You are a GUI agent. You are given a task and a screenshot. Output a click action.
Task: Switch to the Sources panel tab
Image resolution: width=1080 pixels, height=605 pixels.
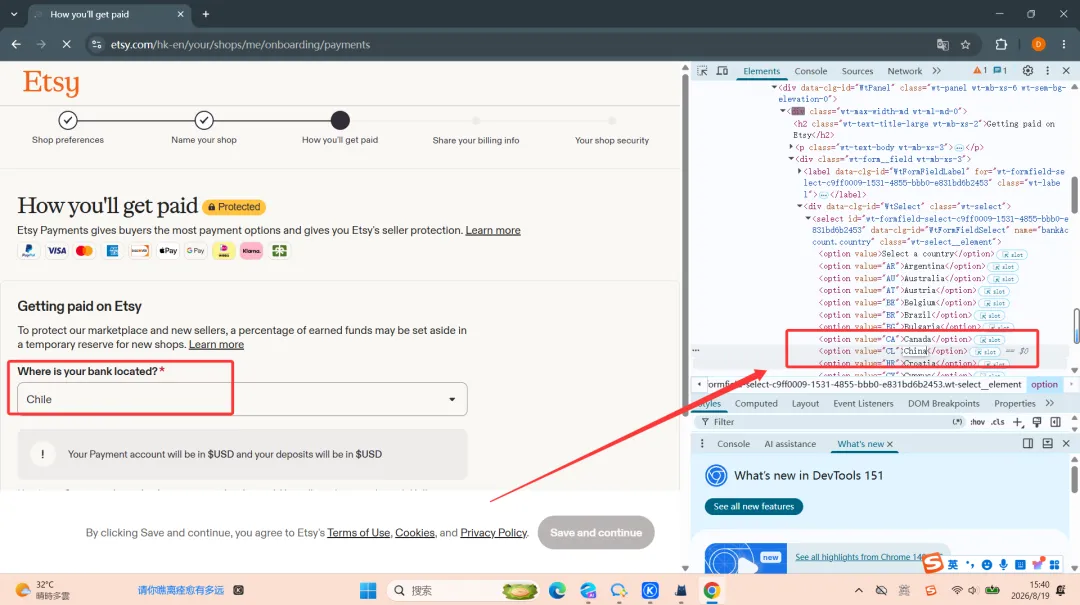[x=857, y=71]
